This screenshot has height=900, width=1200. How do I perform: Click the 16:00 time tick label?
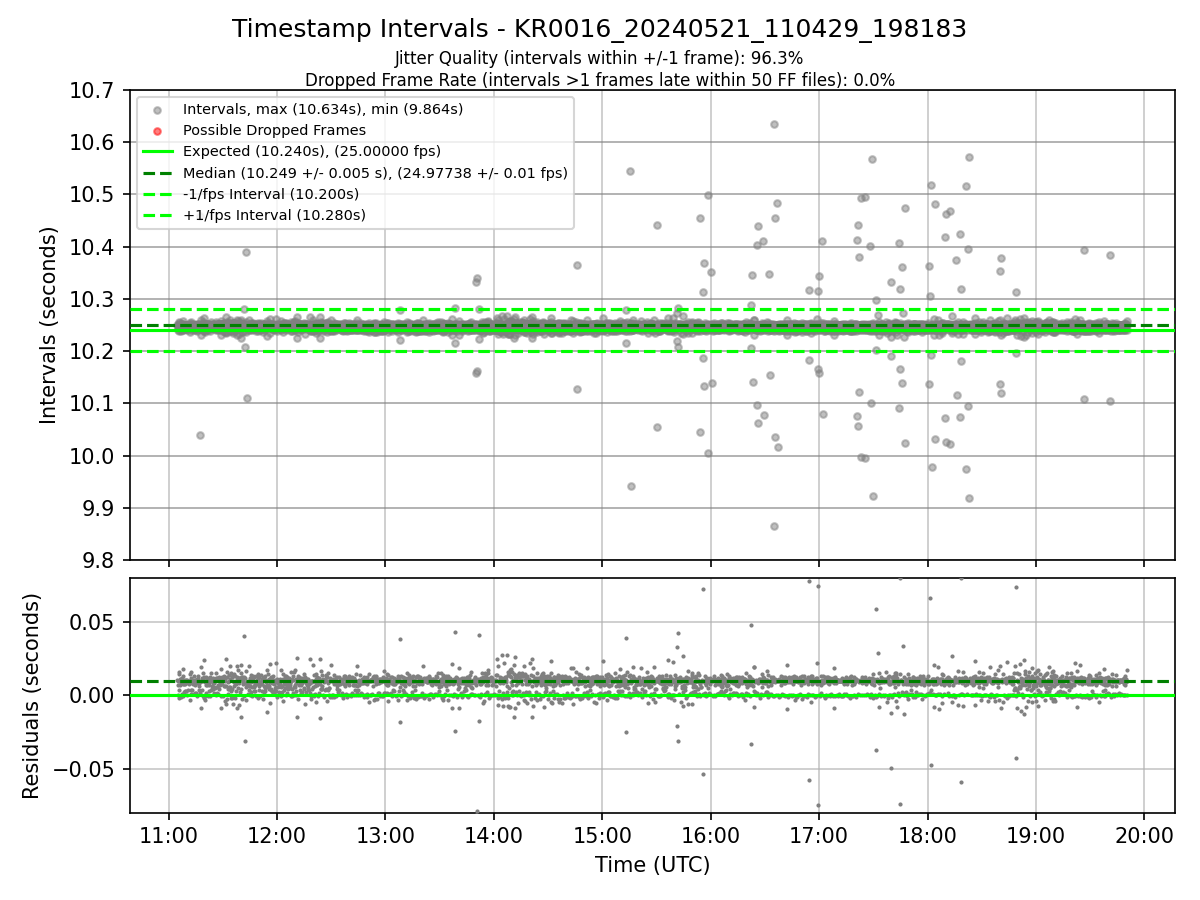tap(710, 834)
